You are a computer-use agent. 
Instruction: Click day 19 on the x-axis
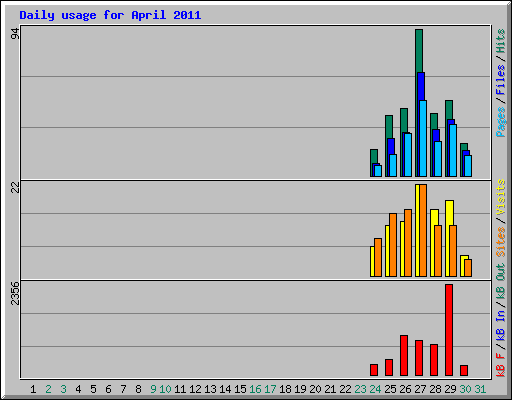tap(300, 389)
